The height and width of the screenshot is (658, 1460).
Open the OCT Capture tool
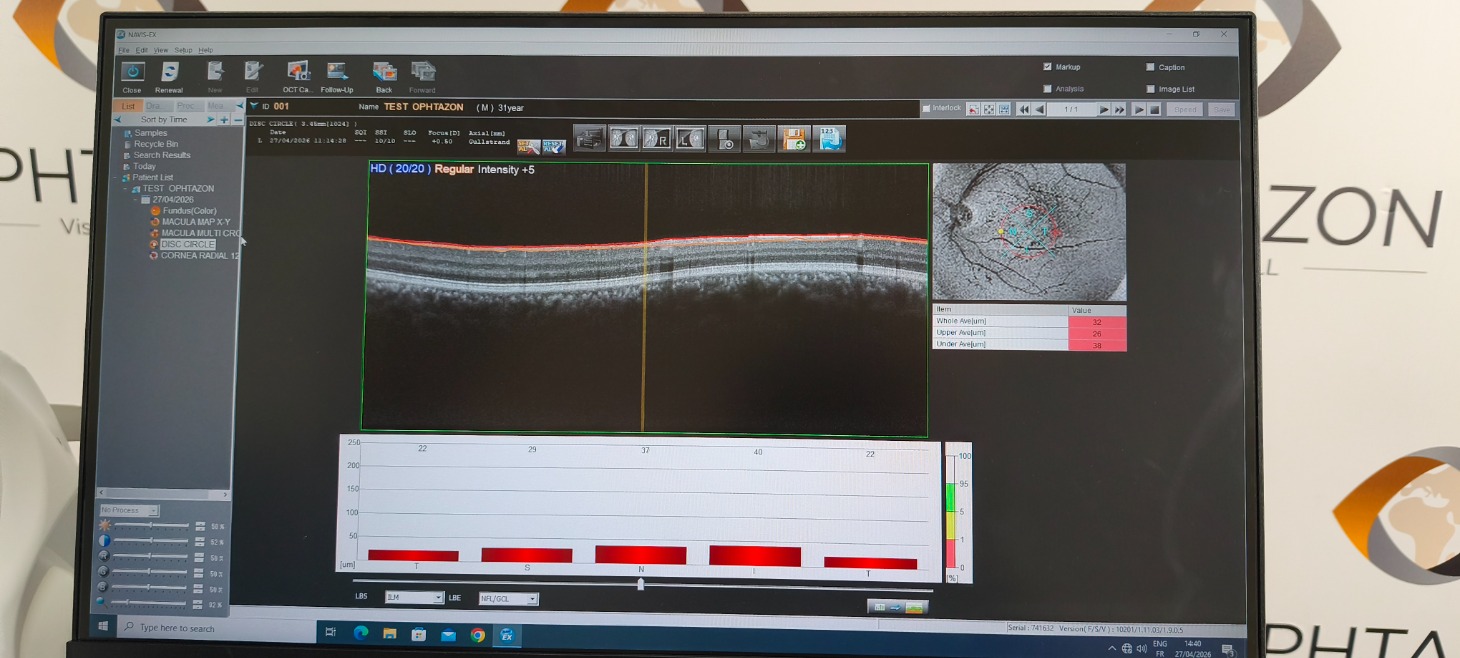pos(297,73)
